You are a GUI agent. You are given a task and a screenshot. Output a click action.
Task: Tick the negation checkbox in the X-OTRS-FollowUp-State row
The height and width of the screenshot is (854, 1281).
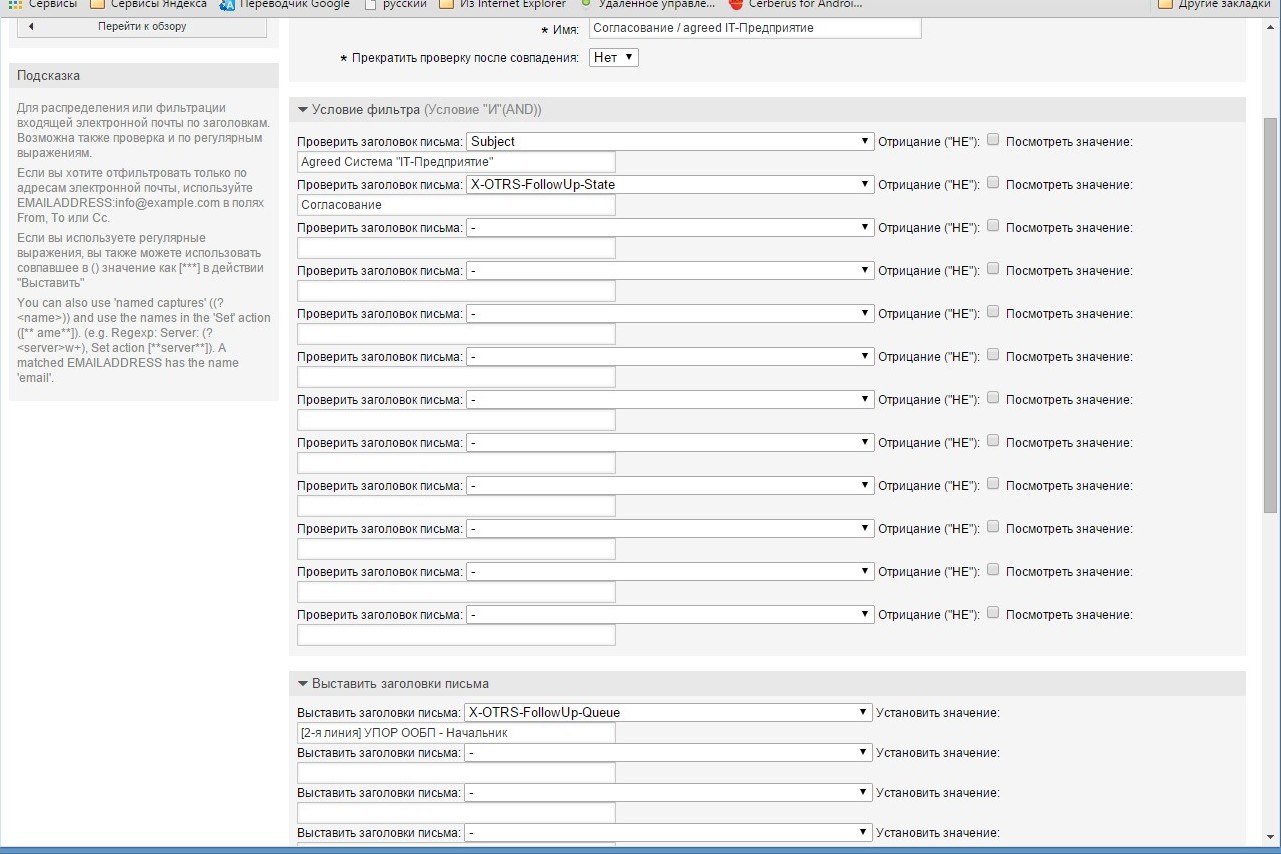[993, 183]
